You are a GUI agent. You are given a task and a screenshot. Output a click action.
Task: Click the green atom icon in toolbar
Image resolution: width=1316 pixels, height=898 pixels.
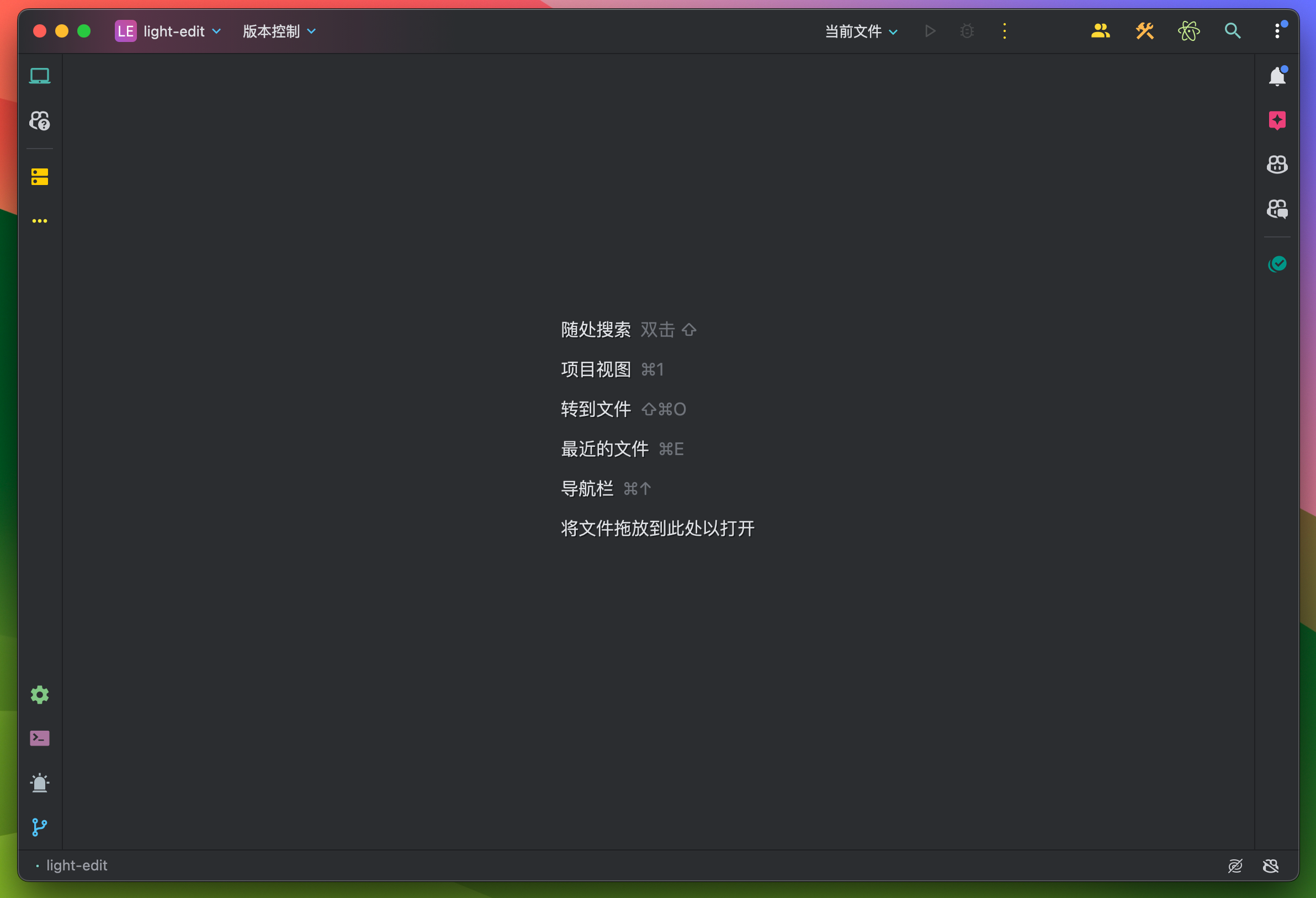[1188, 30]
